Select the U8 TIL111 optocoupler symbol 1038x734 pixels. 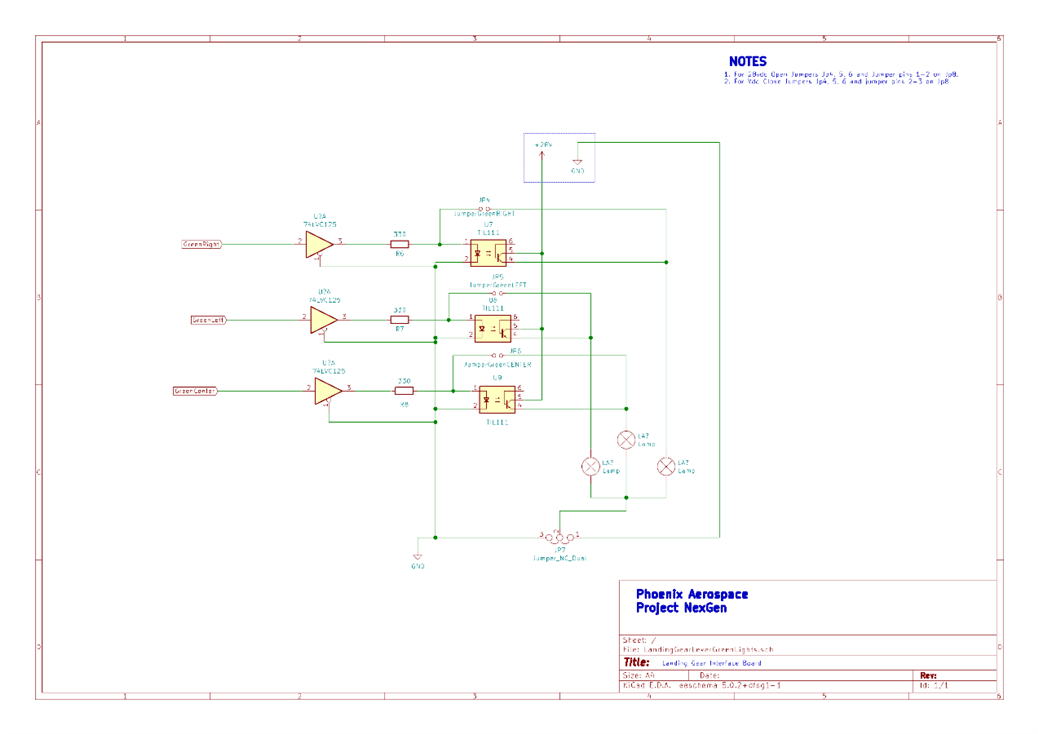click(x=493, y=328)
